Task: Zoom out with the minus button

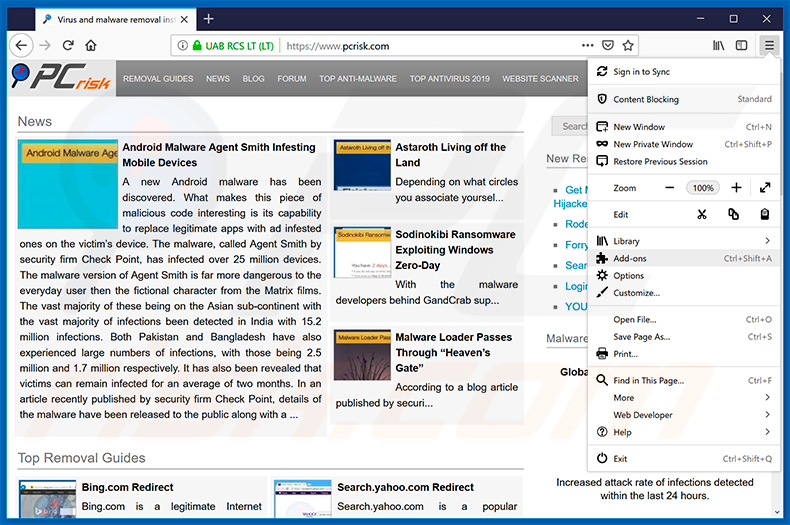Action: coord(669,188)
